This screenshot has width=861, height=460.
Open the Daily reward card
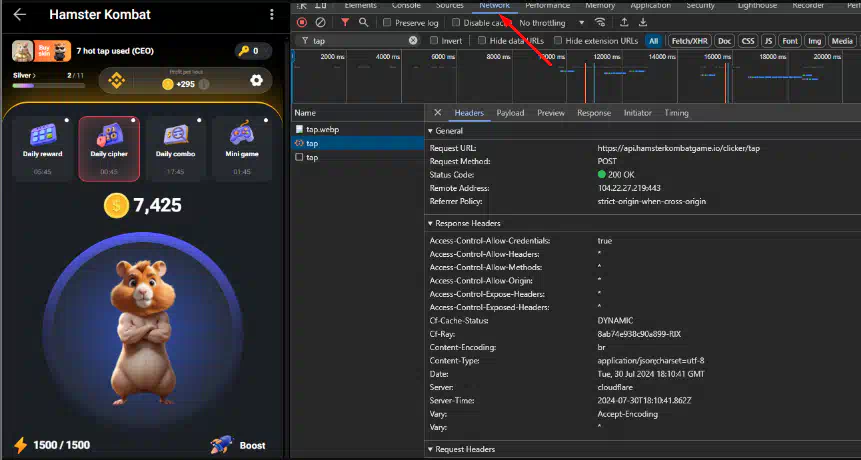[42, 148]
